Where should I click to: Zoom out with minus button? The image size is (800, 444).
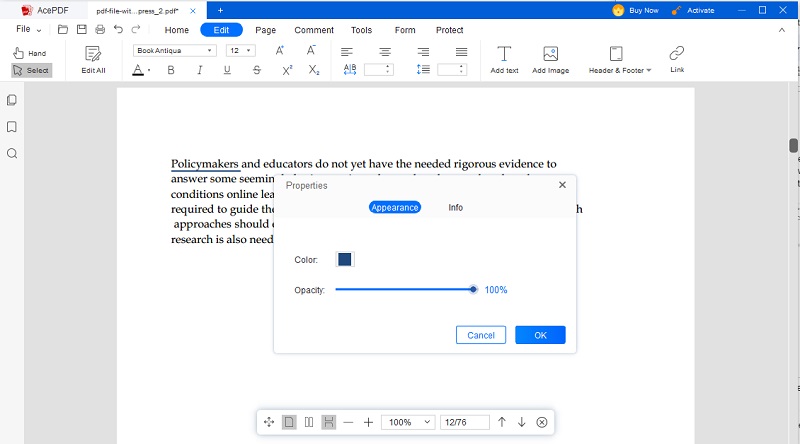click(x=348, y=422)
